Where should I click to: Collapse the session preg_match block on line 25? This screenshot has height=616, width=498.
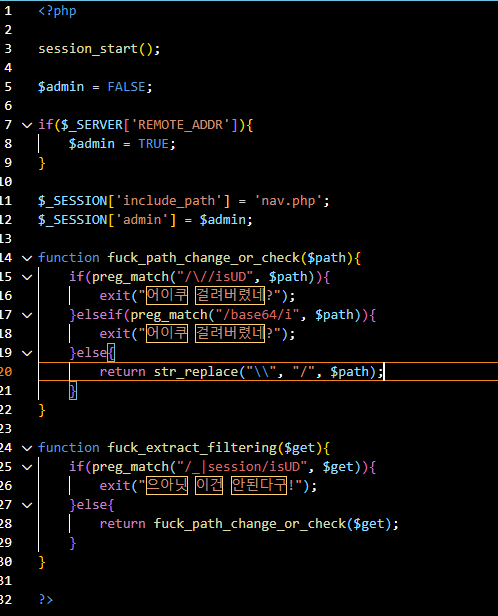pos(27,467)
